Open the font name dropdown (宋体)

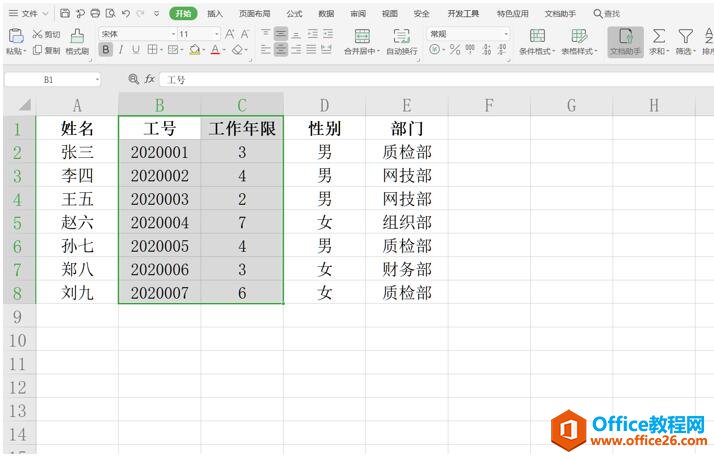173,34
